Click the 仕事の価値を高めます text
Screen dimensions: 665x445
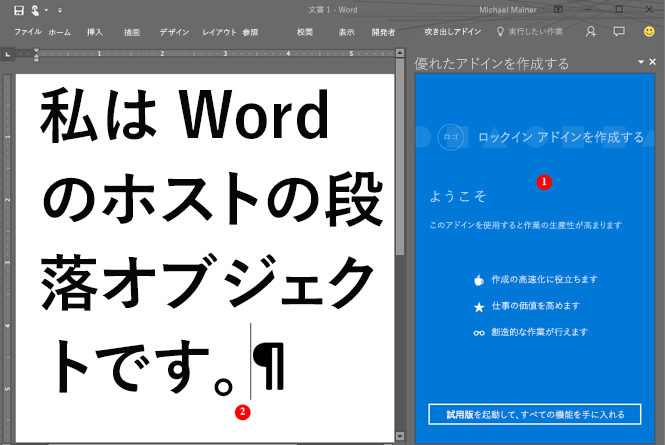pyautogui.click(x=536, y=306)
